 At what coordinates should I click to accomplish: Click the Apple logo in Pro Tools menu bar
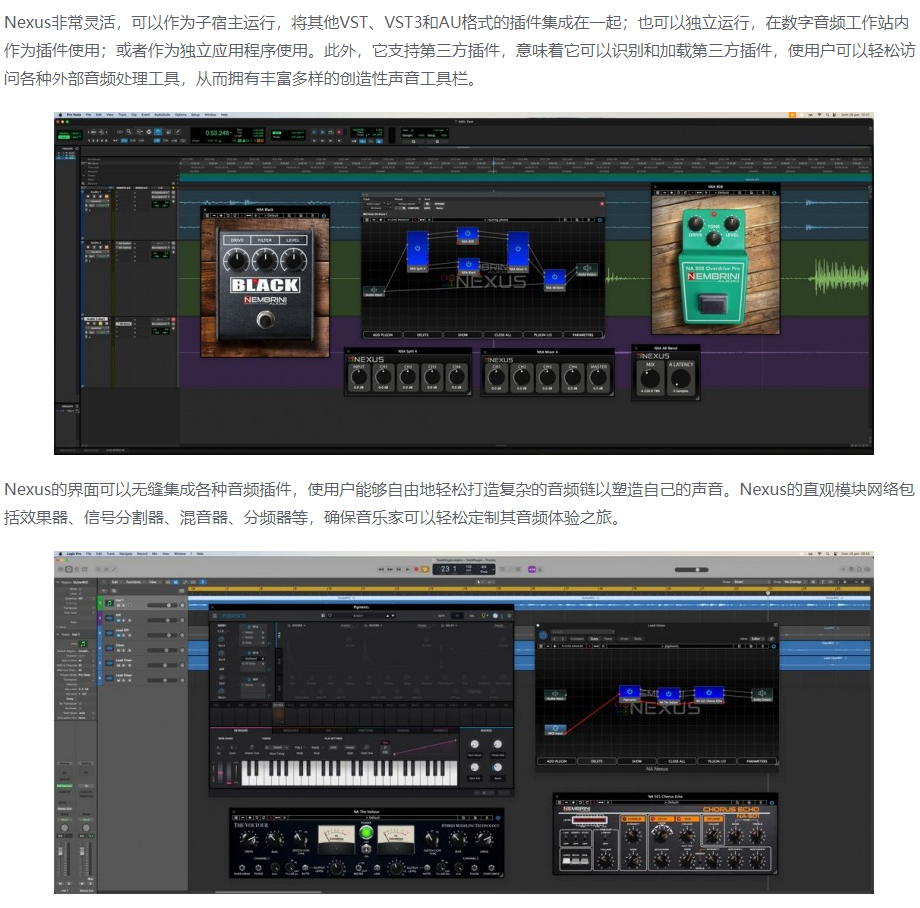60,115
